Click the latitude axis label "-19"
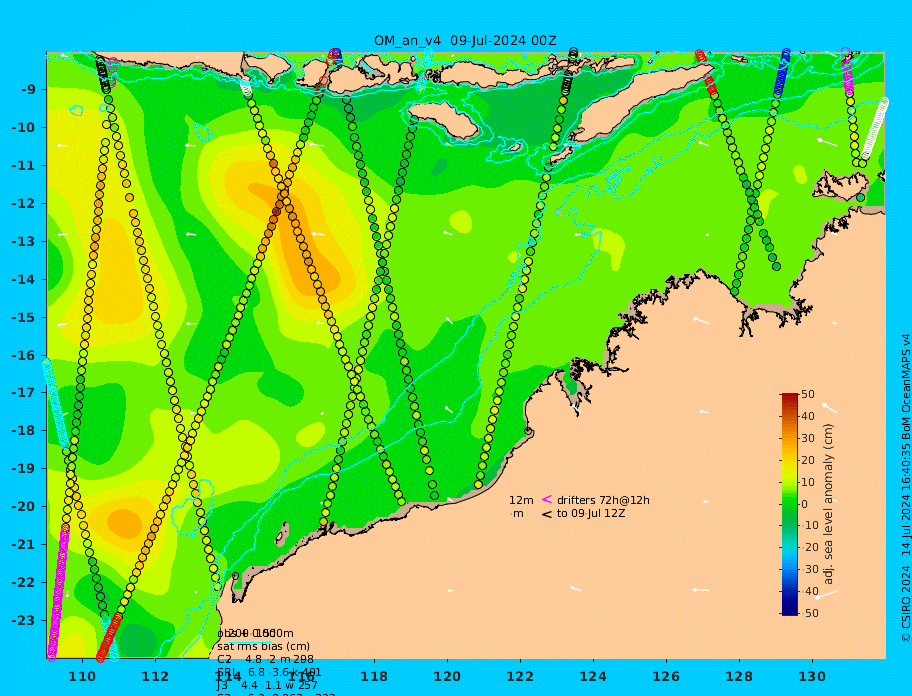The image size is (912, 696). coord(23,468)
